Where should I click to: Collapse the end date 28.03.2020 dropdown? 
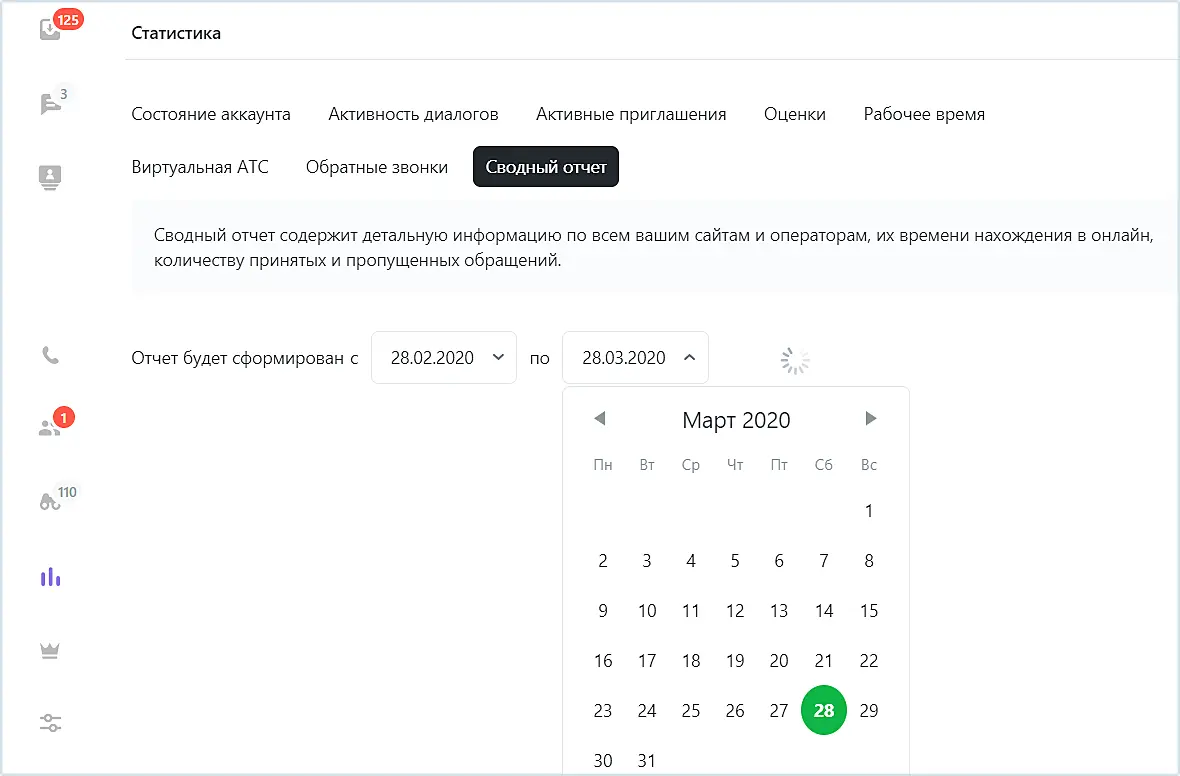coord(635,358)
